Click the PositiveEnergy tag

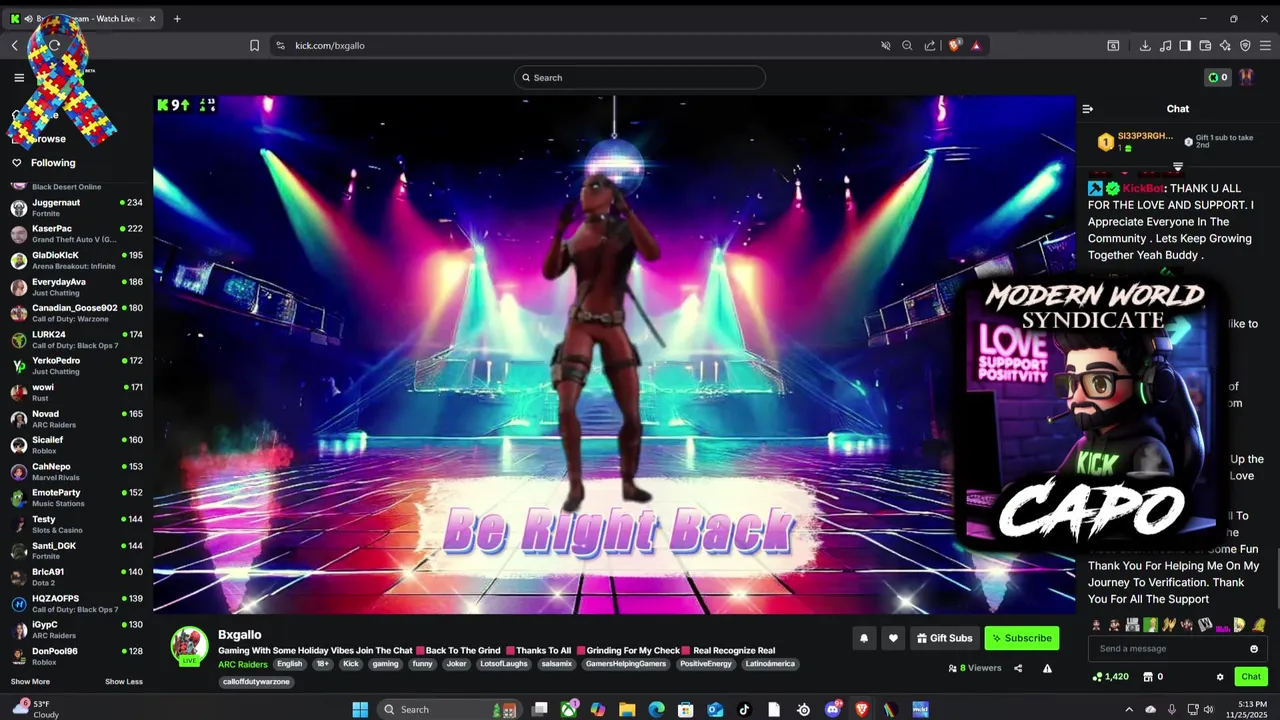pos(705,664)
